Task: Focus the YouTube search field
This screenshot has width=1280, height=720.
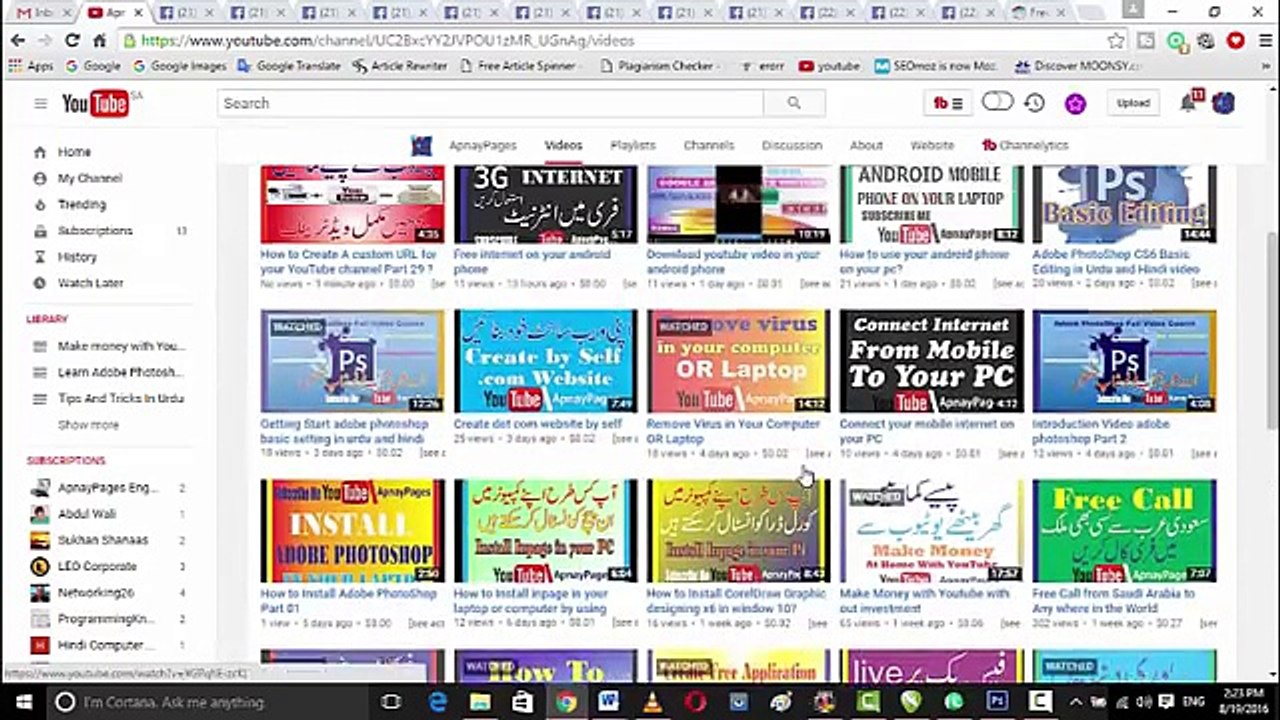Action: (x=490, y=103)
